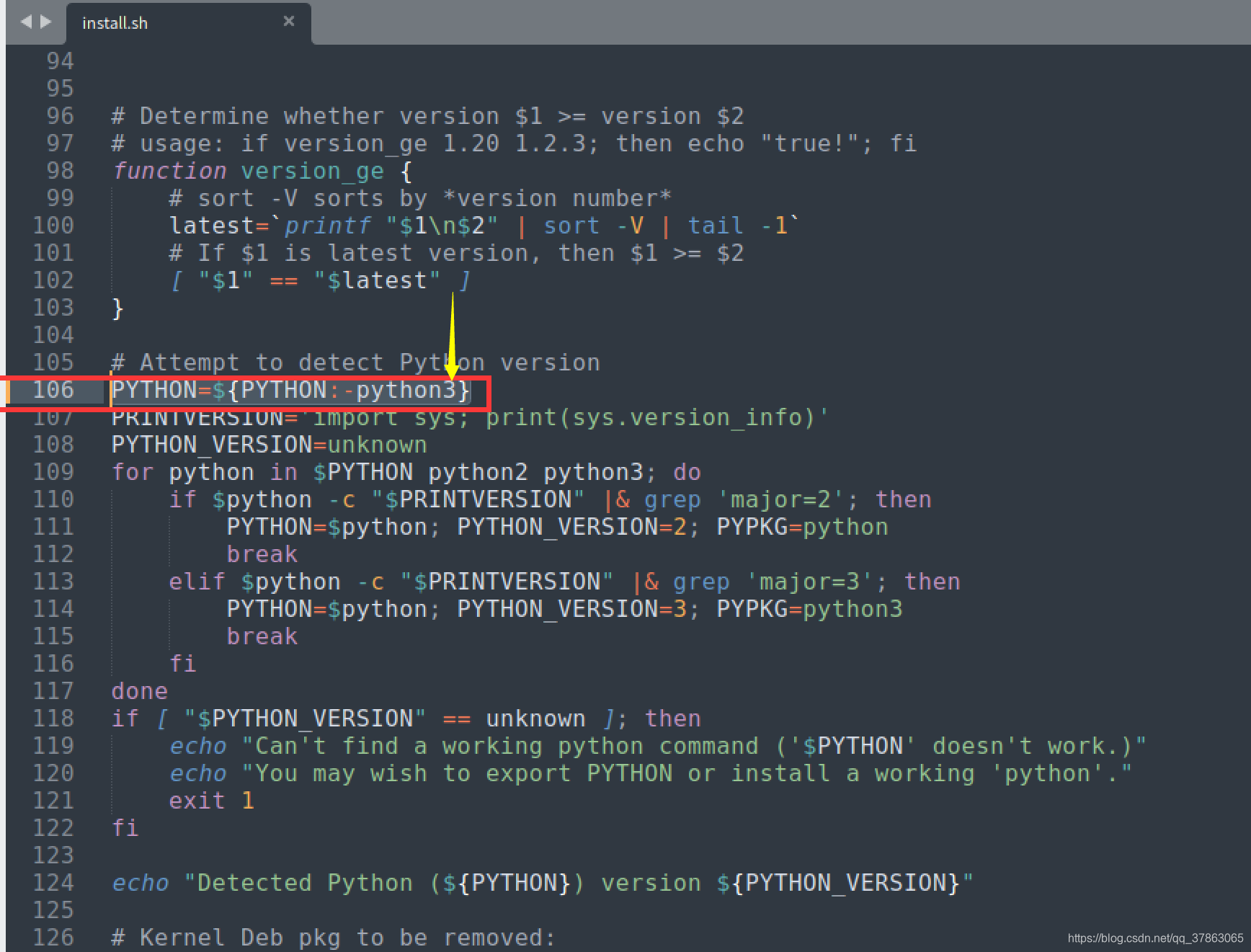The height and width of the screenshot is (952, 1251).
Task: Click '"$latest"' string on line 102
Action: coord(377,281)
